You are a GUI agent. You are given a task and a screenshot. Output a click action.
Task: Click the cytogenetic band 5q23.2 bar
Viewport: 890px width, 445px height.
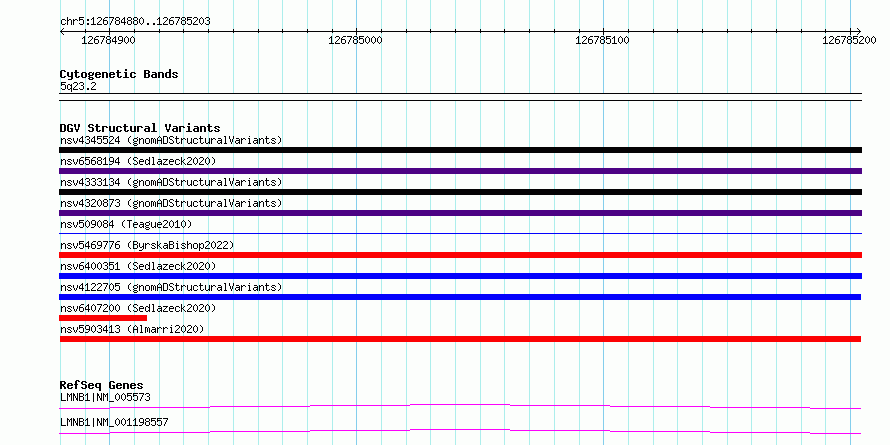460,96
